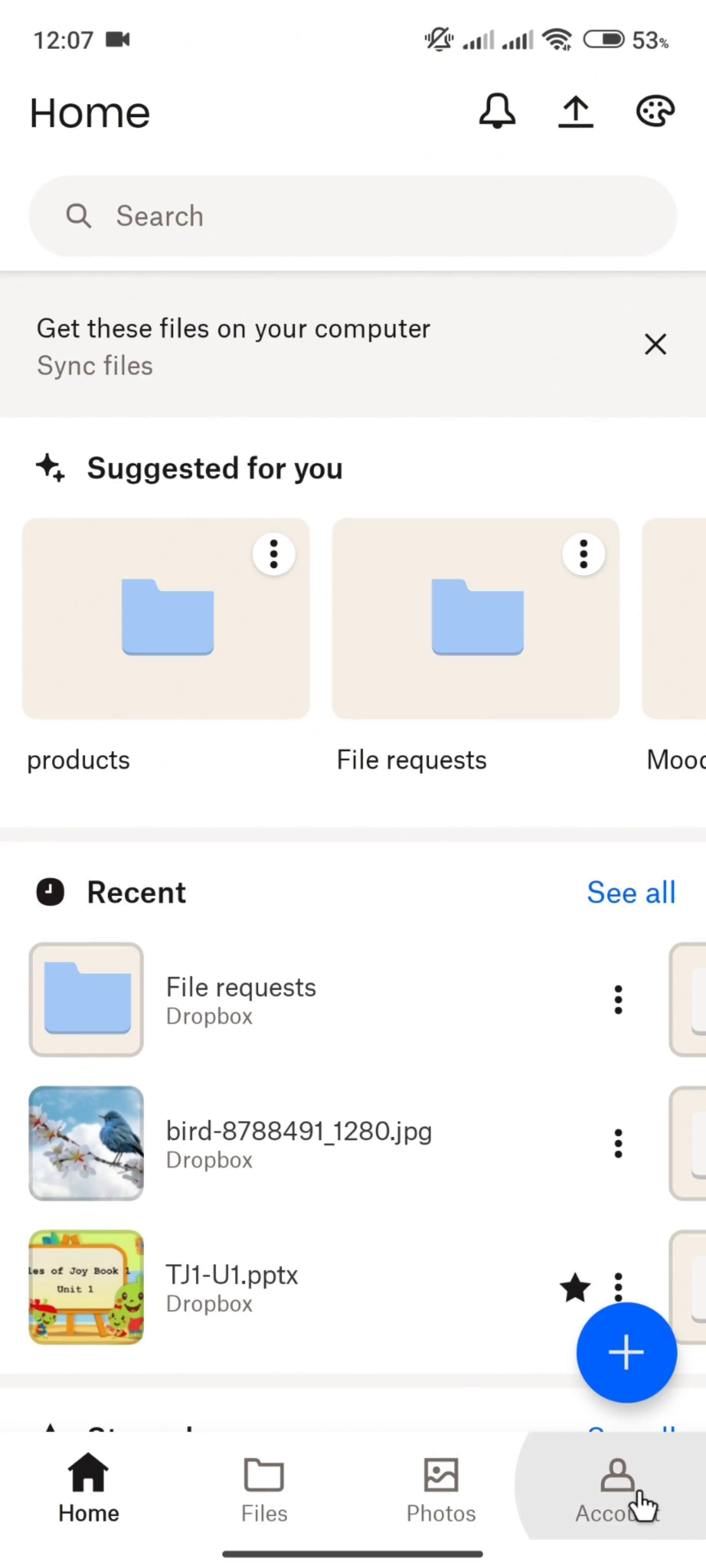Open the bird image thumbnail

click(x=87, y=1144)
